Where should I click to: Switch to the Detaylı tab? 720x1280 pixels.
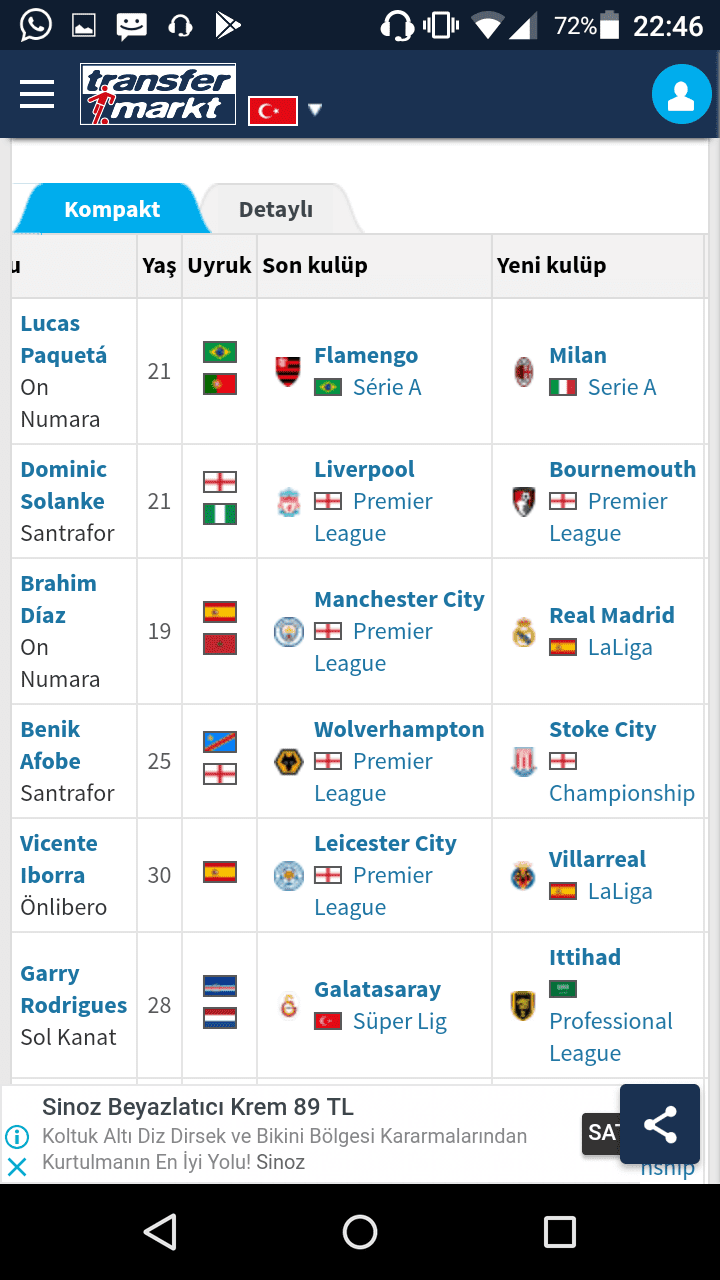(276, 210)
